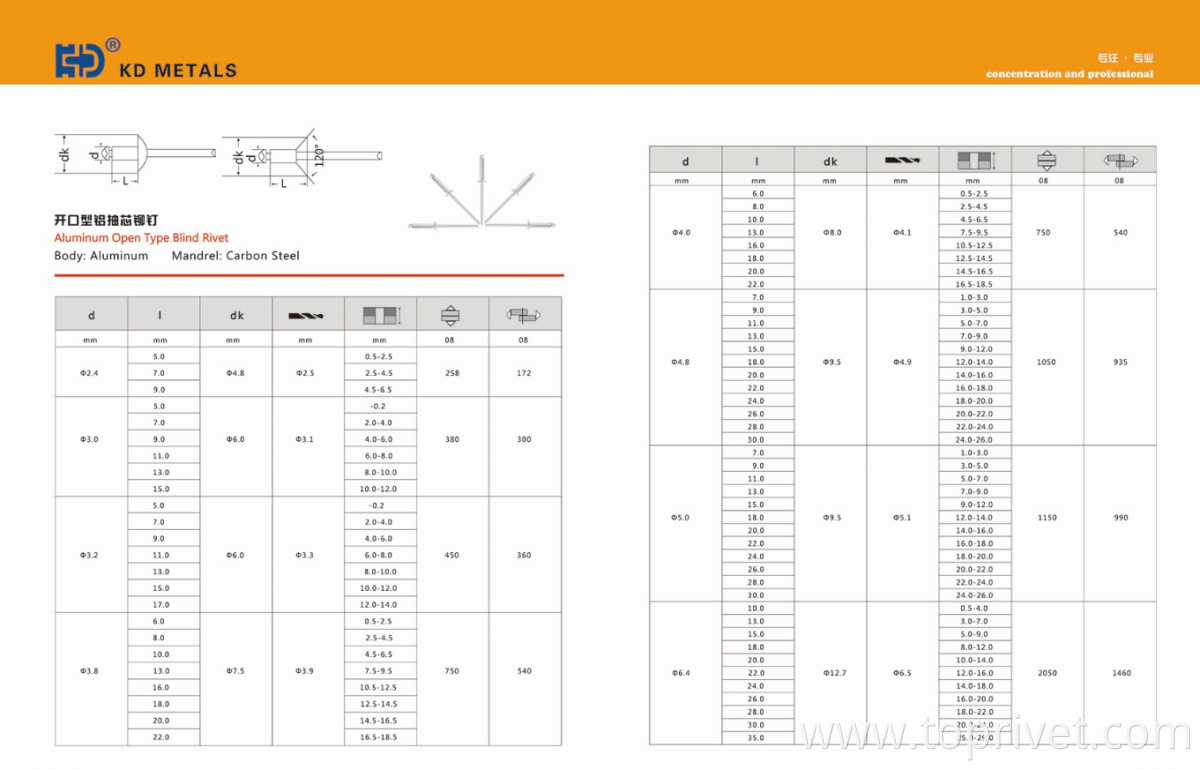Select the 'Φ2.4' diameter cell
The image size is (1200, 770).
tap(91, 373)
